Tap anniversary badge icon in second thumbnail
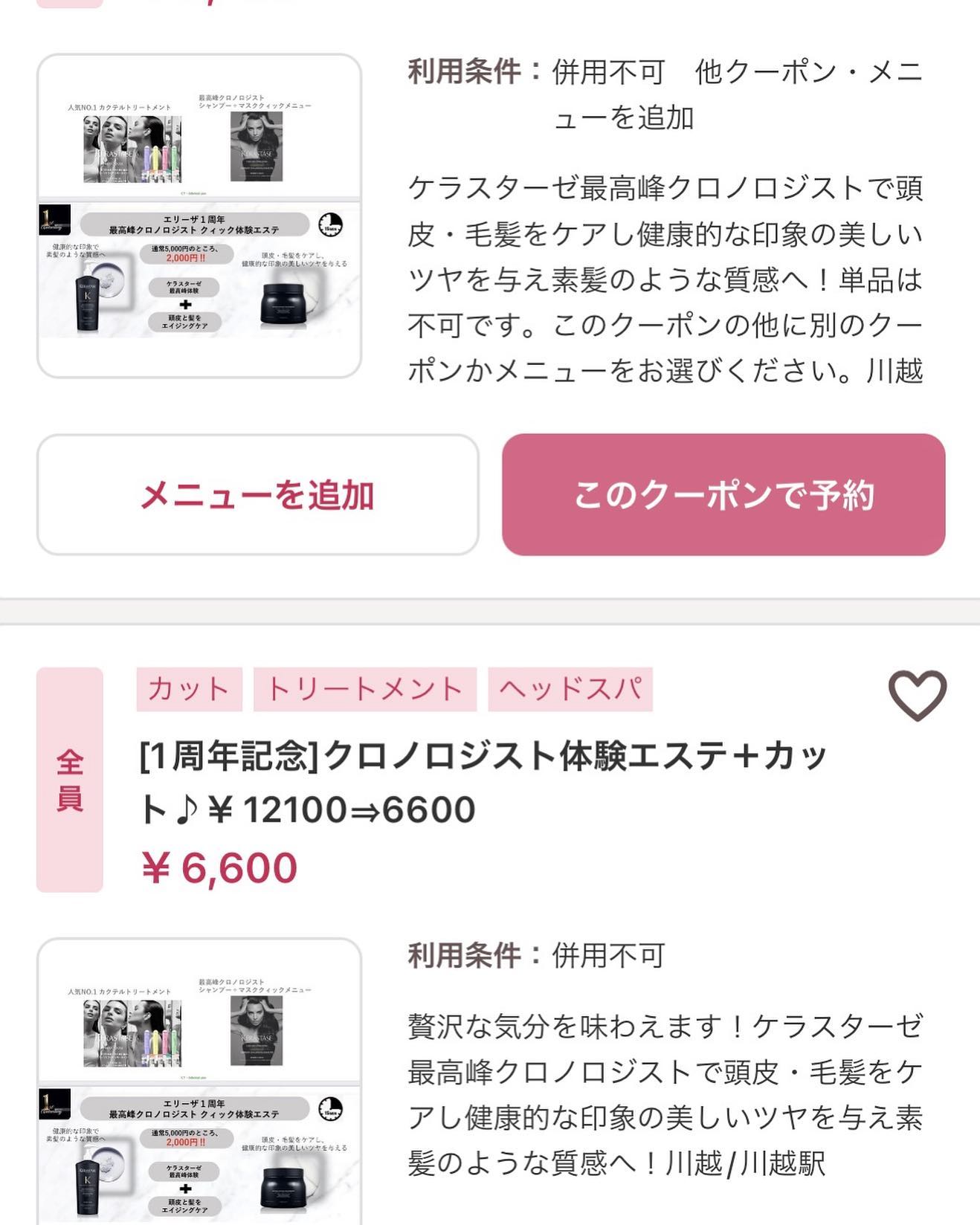This screenshot has width=980, height=1225. coord(54,1105)
